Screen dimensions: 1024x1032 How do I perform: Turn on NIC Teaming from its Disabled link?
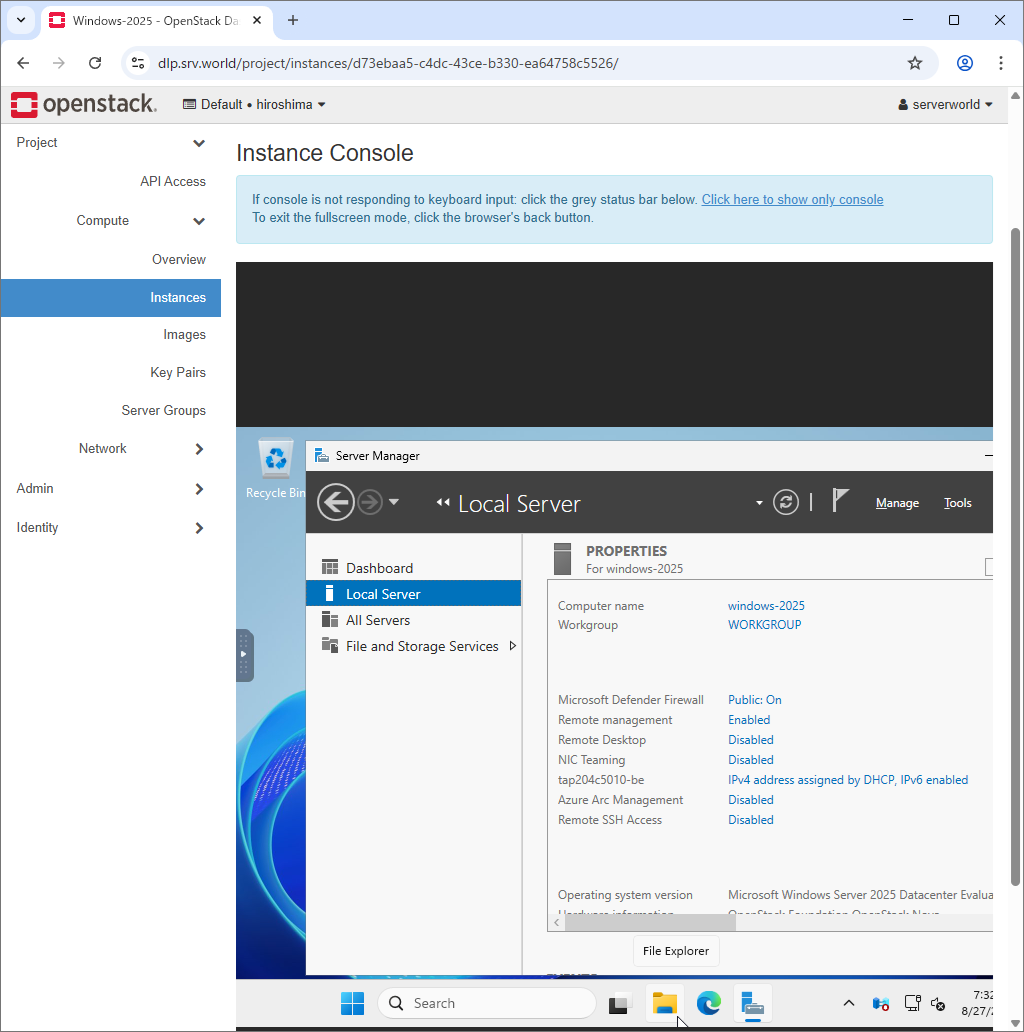[x=750, y=759]
